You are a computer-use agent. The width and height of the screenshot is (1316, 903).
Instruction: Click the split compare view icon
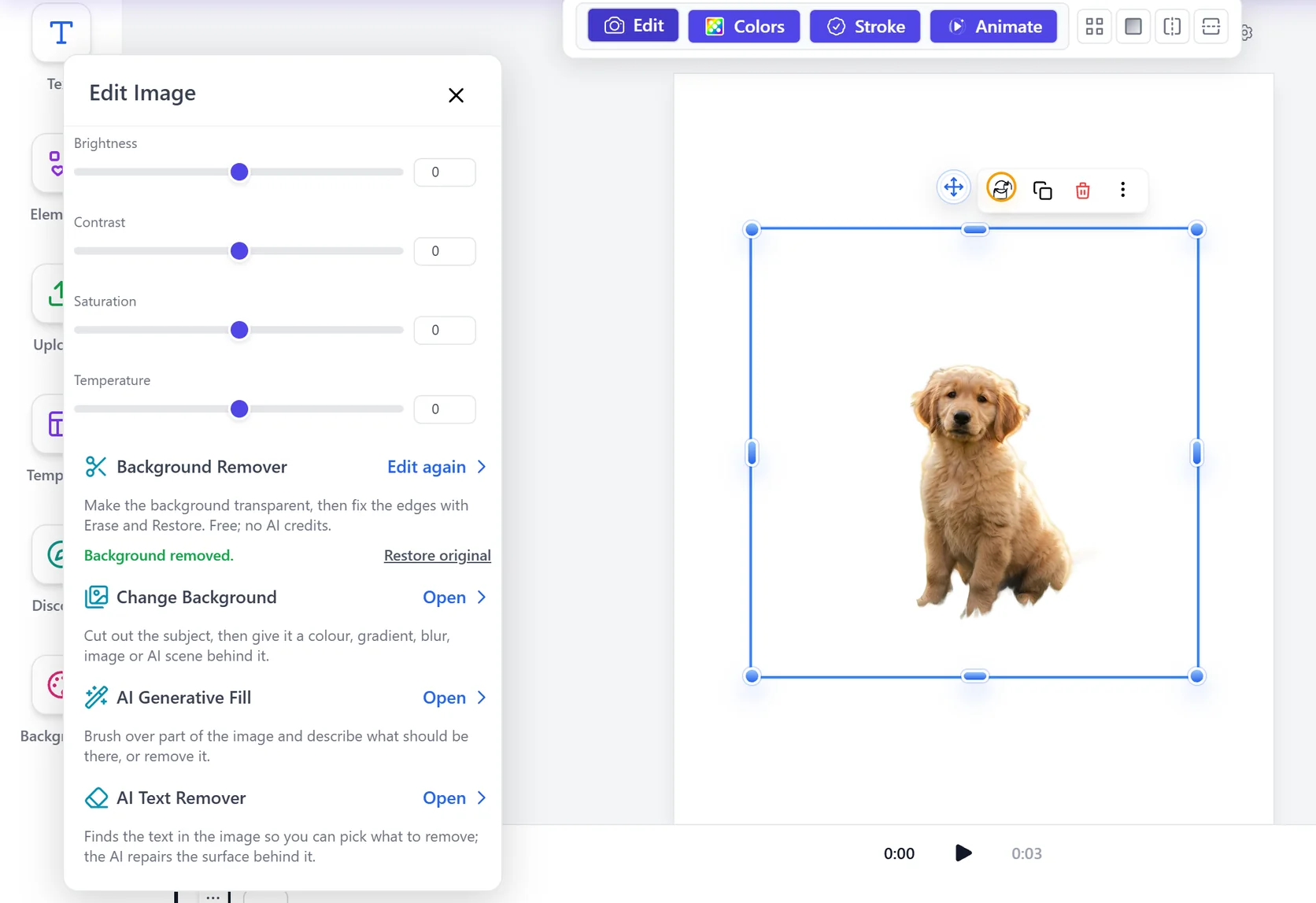click(x=1172, y=27)
